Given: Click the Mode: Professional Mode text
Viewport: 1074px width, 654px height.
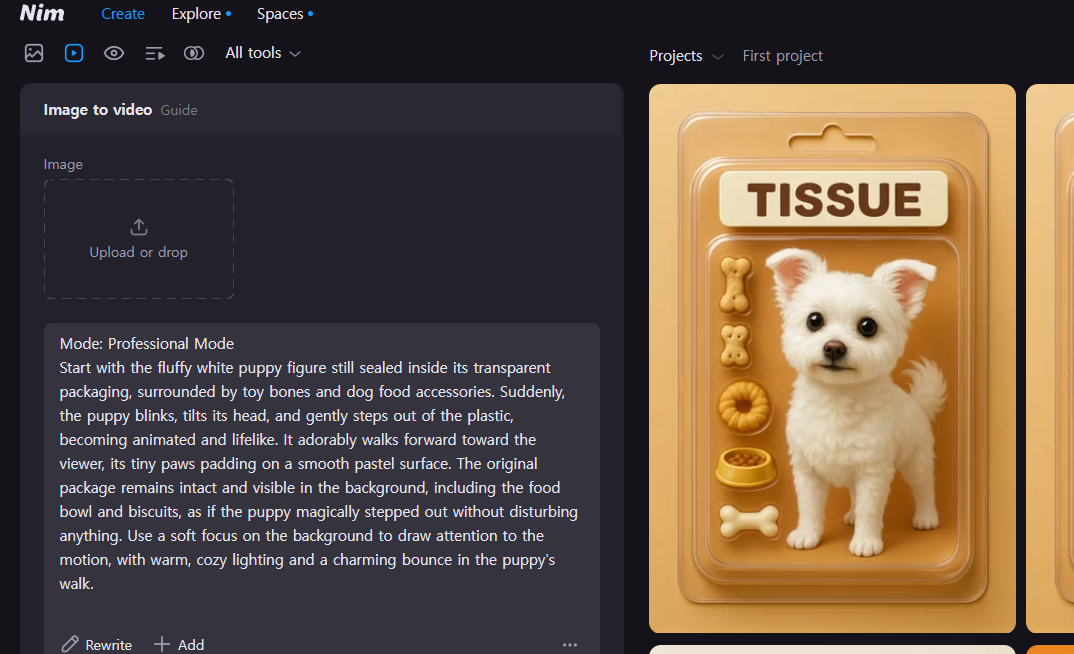Looking at the screenshot, I should pyautogui.click(x=147, y=344).
